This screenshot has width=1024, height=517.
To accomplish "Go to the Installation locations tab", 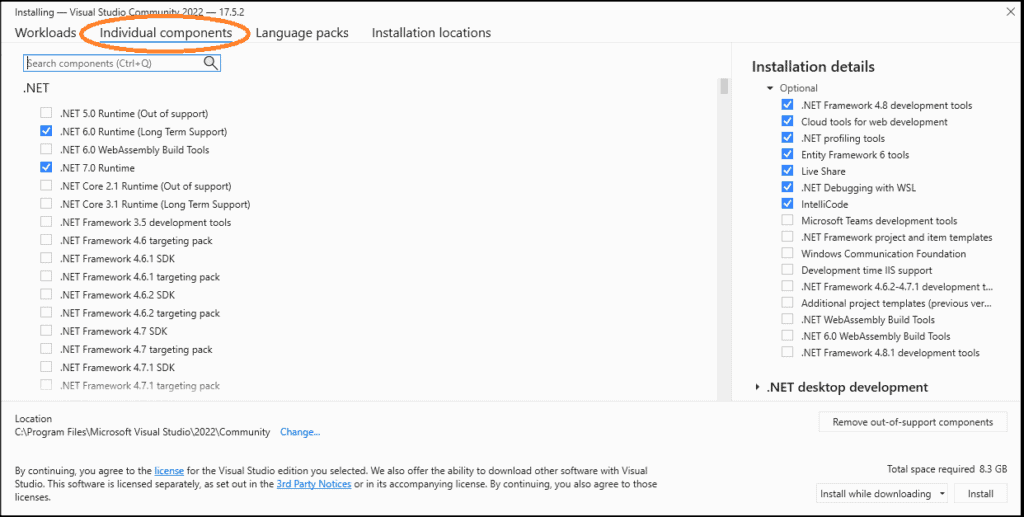I will 431,33.
